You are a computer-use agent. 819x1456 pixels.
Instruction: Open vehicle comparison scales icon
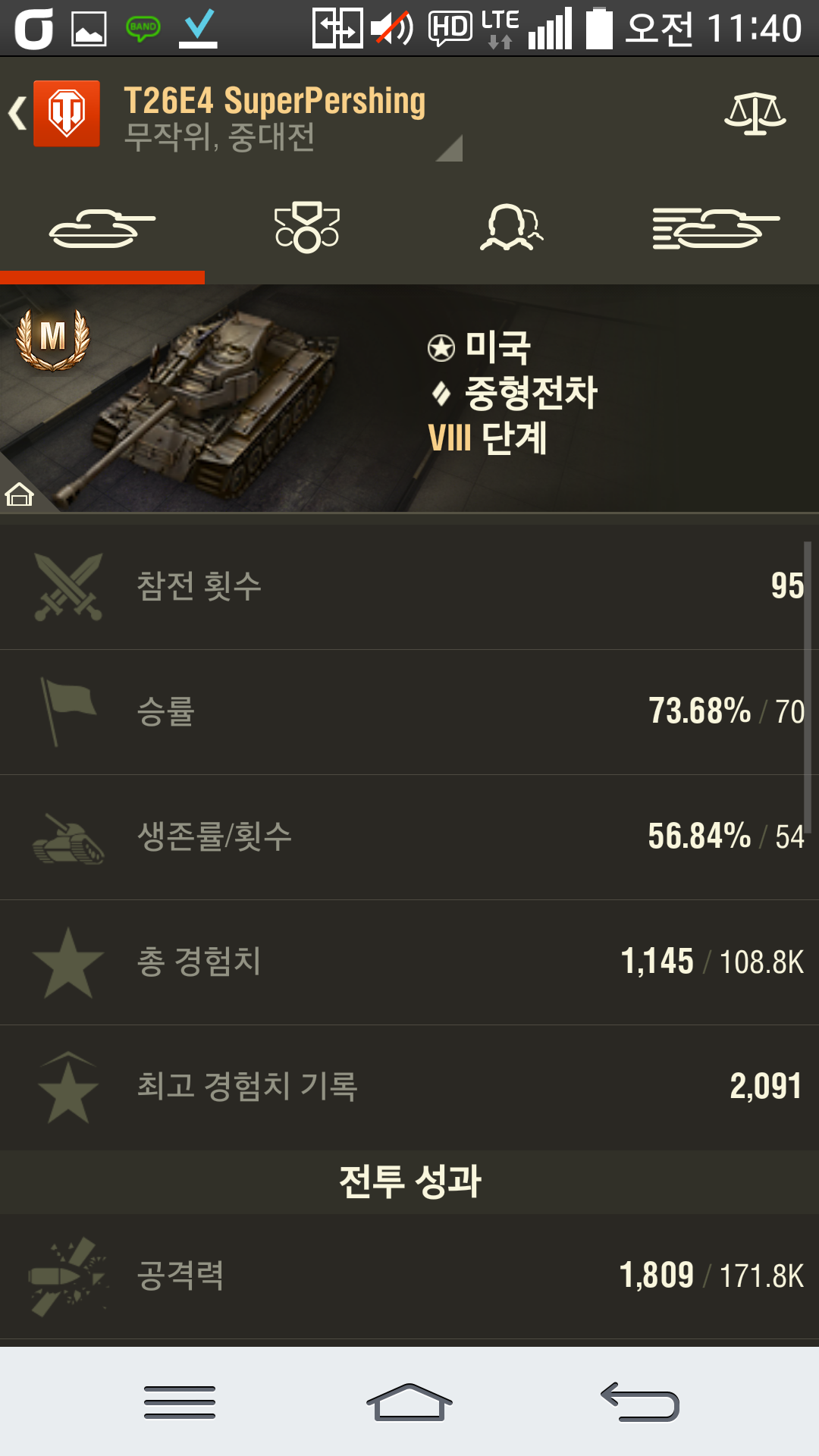(x=755, y=114)
